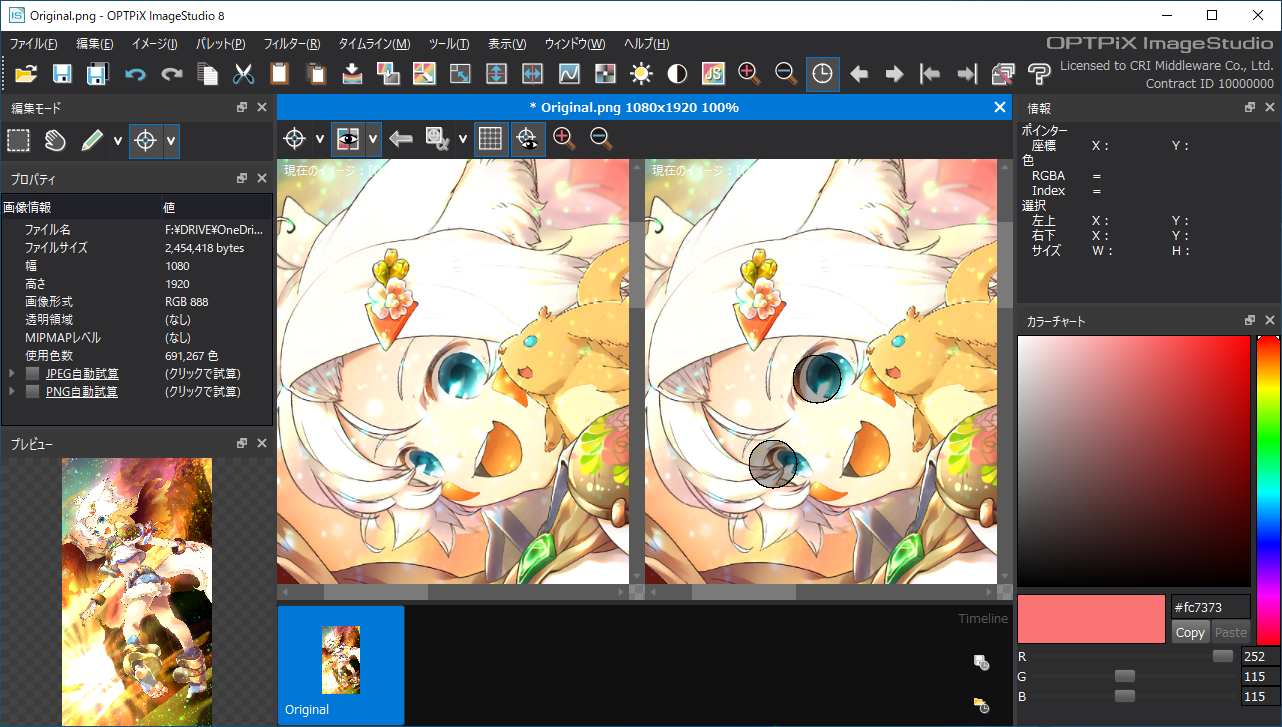Click the download-arrow import icon in main toolbar
The image size is (1282, 727).
coord(352,73)
